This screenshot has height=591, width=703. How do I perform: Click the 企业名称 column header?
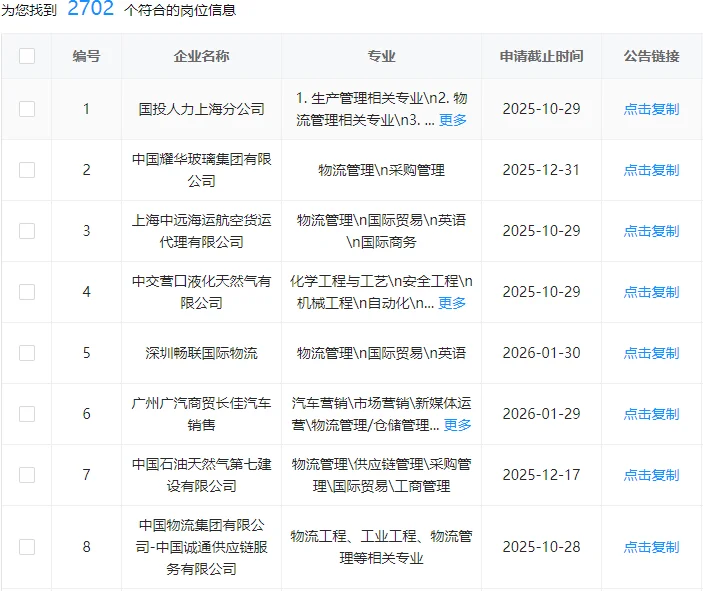click(x=201, y=56)
